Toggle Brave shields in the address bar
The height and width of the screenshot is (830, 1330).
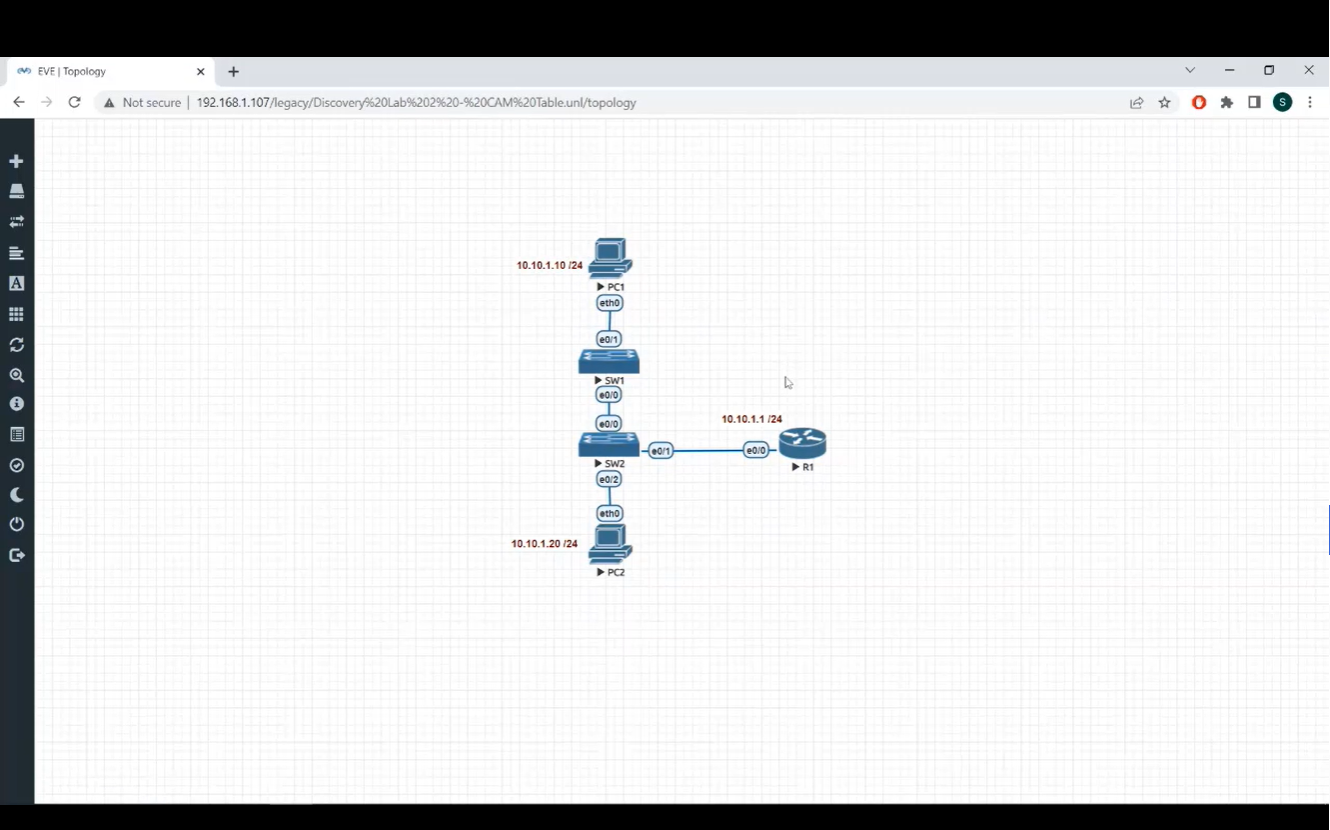point(1198,102)
